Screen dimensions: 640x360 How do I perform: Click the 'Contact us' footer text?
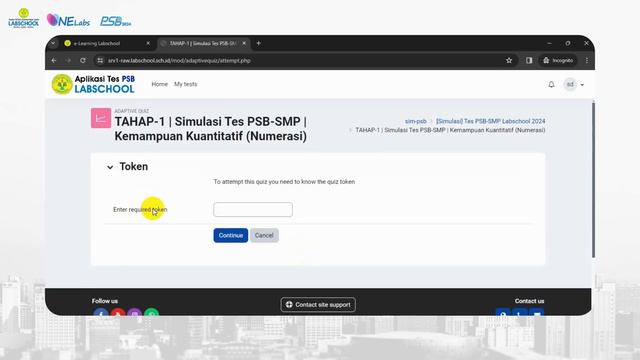[529, 301]
